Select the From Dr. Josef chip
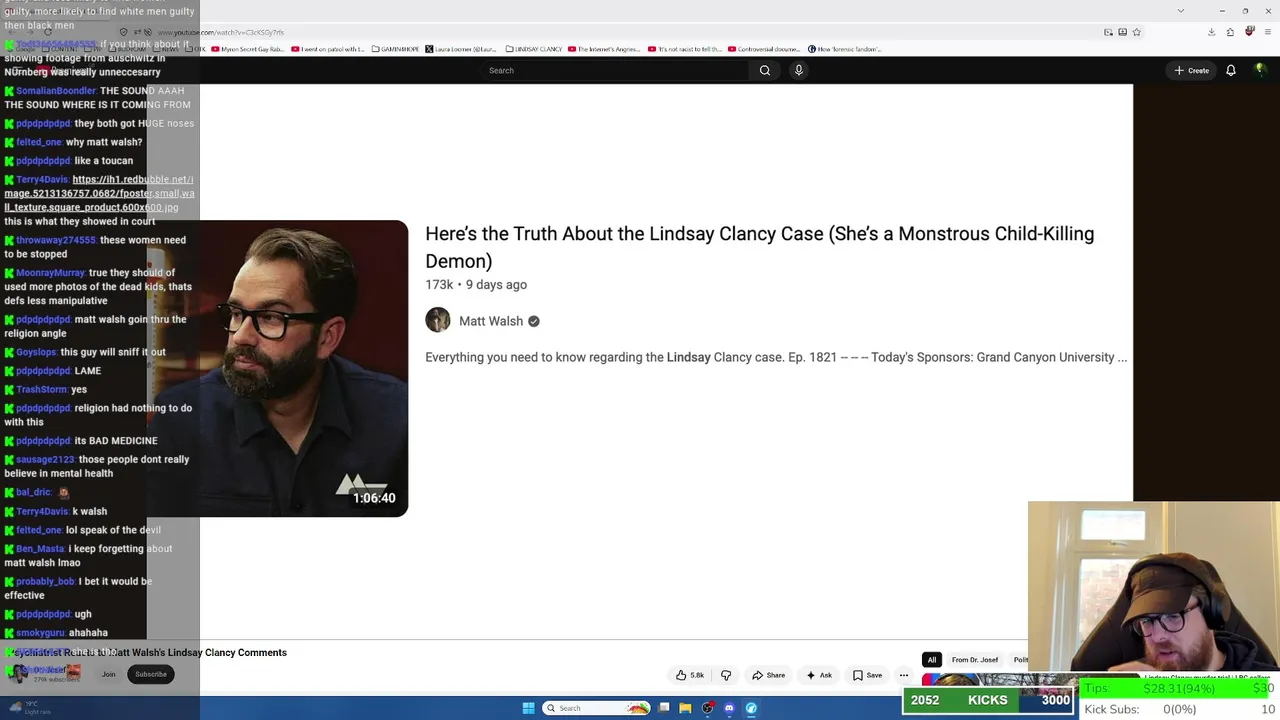 click(975, 660)
